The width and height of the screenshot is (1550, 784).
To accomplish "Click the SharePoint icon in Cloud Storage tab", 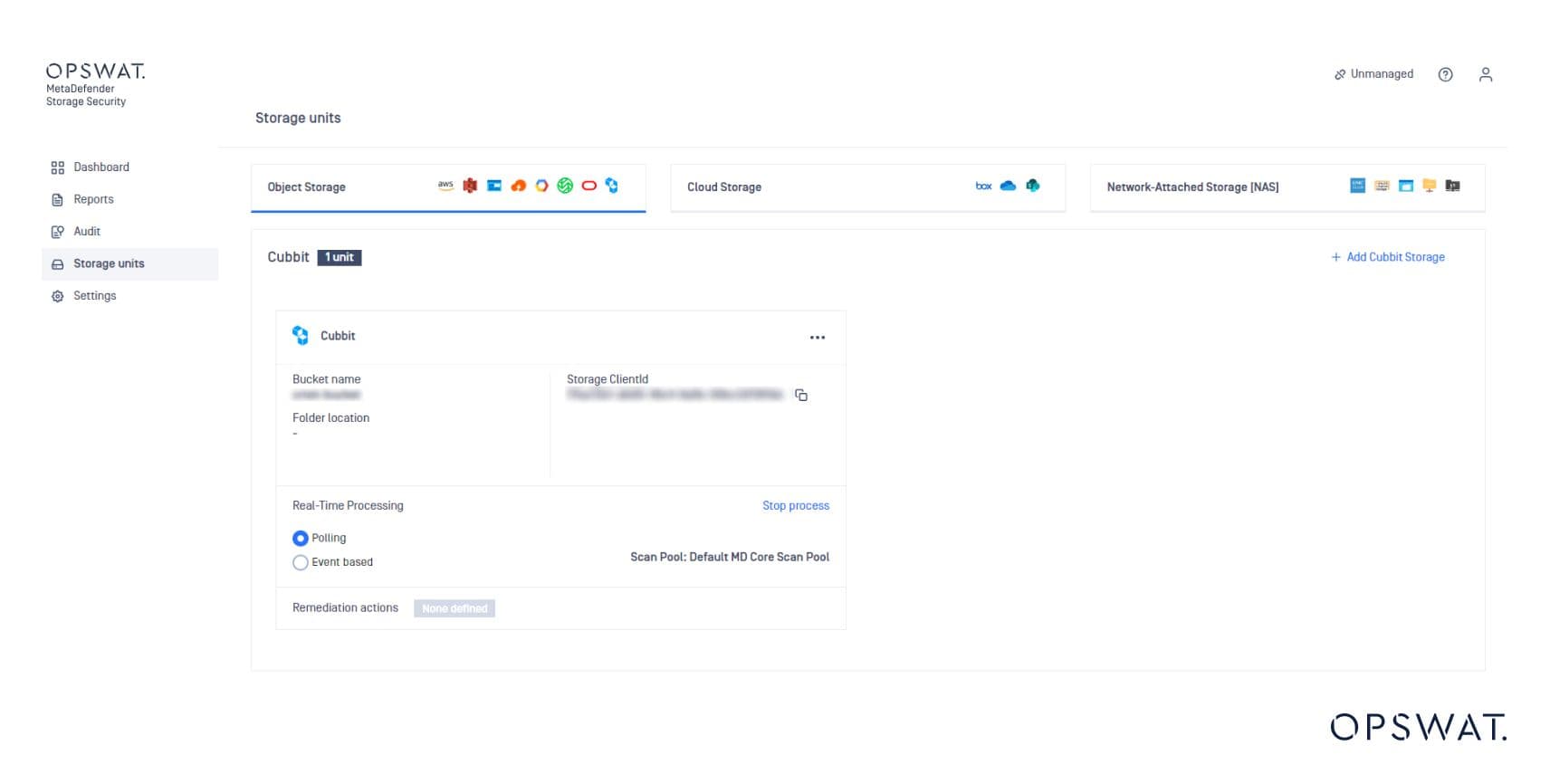I will click(1032, 186).
